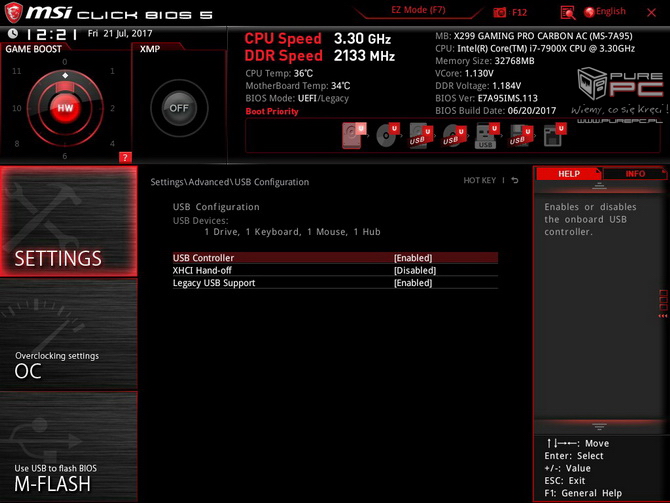Click the clock icon beside the time

pyautogui.click(x=13, y=33)
